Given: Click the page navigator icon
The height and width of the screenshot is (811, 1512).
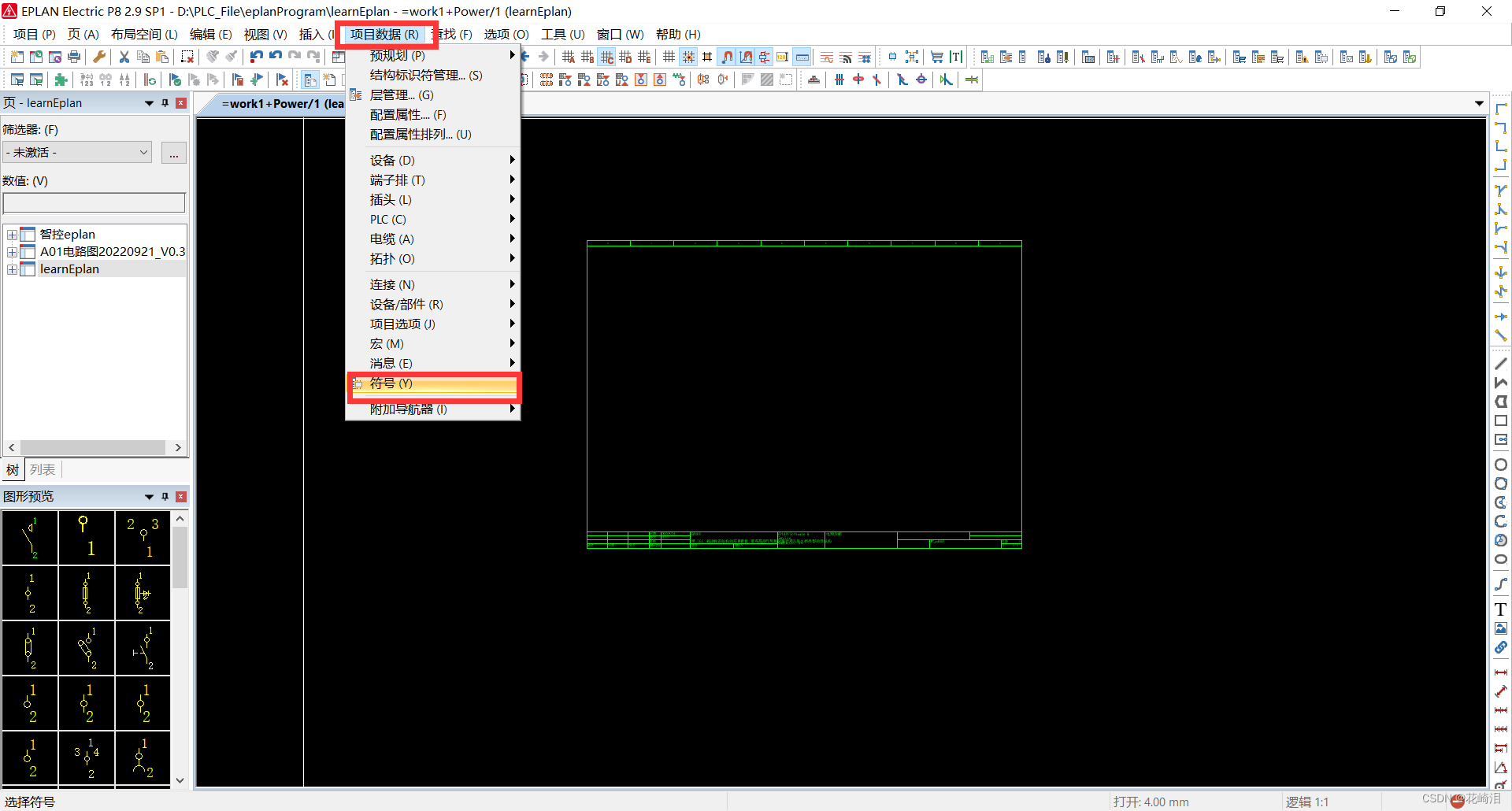Looking at the screenshot, I should tap(310, 80).
